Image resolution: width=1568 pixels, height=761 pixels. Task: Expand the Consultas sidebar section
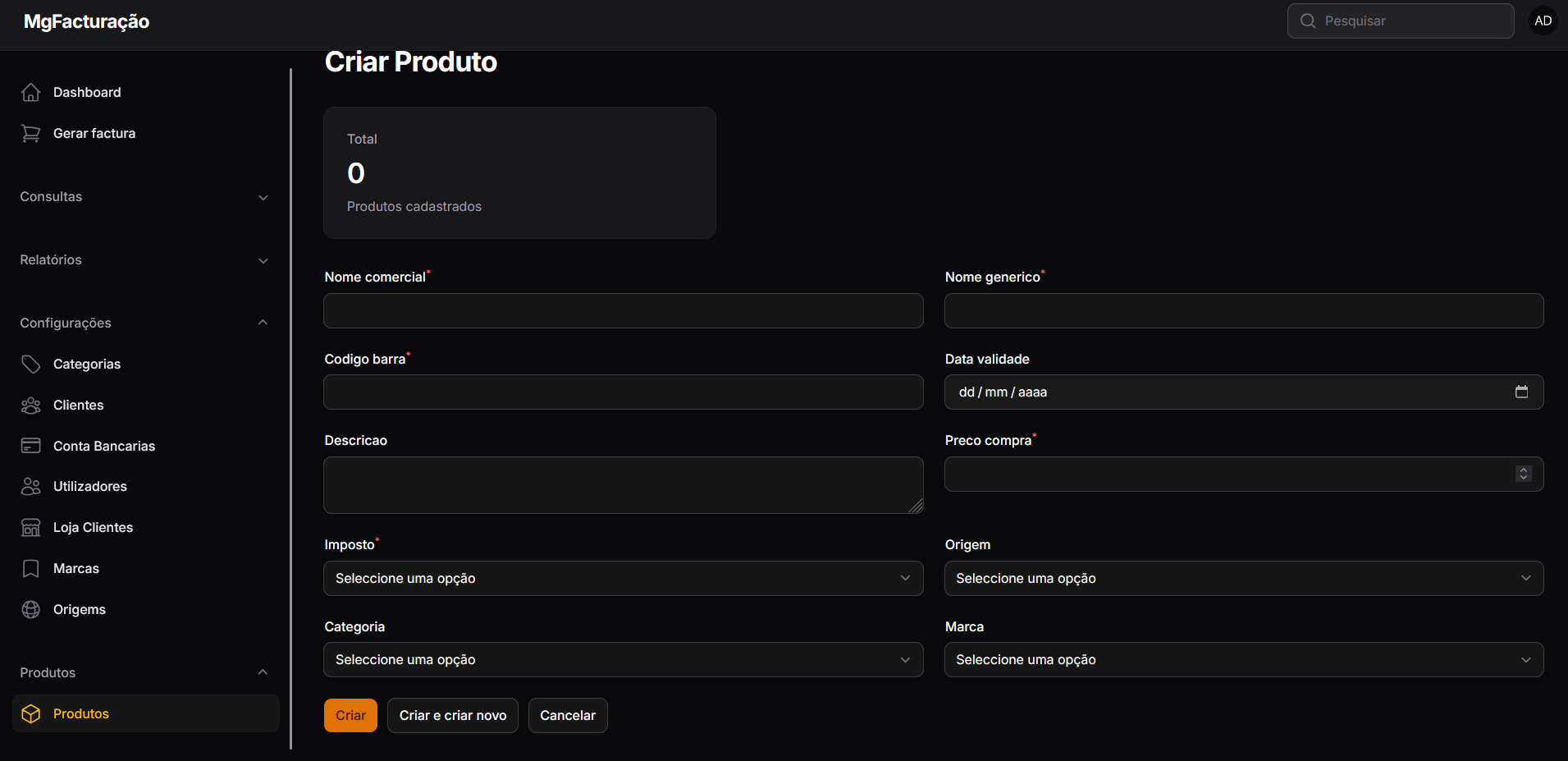[x=145, y=197]
